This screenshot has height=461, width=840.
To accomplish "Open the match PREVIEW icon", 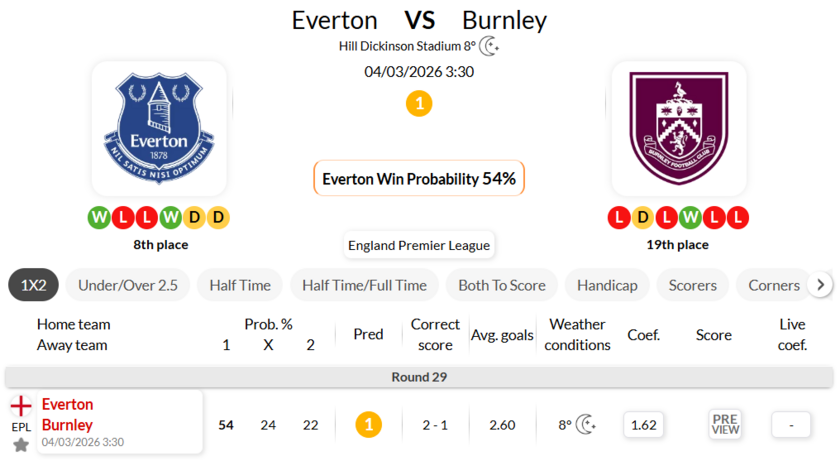I will pos(725,424).
